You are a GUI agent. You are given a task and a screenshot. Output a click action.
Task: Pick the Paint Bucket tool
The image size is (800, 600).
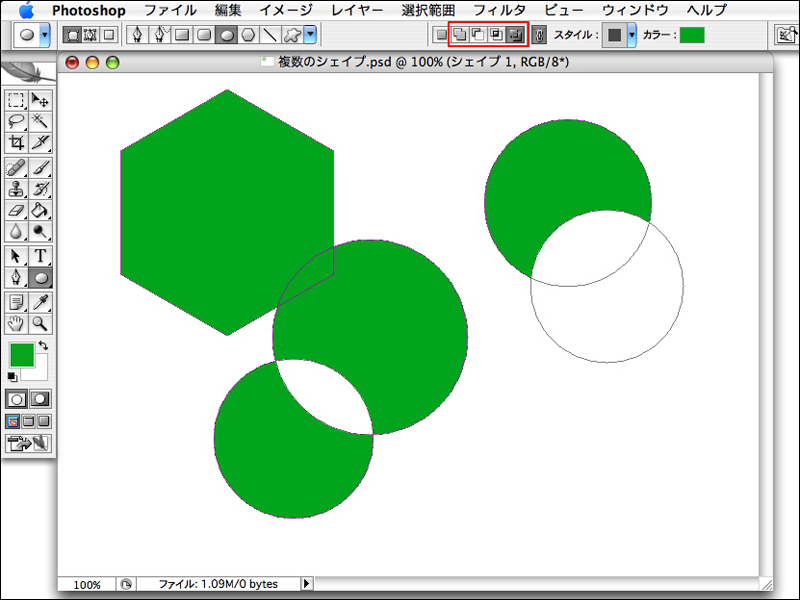(40, 210)
